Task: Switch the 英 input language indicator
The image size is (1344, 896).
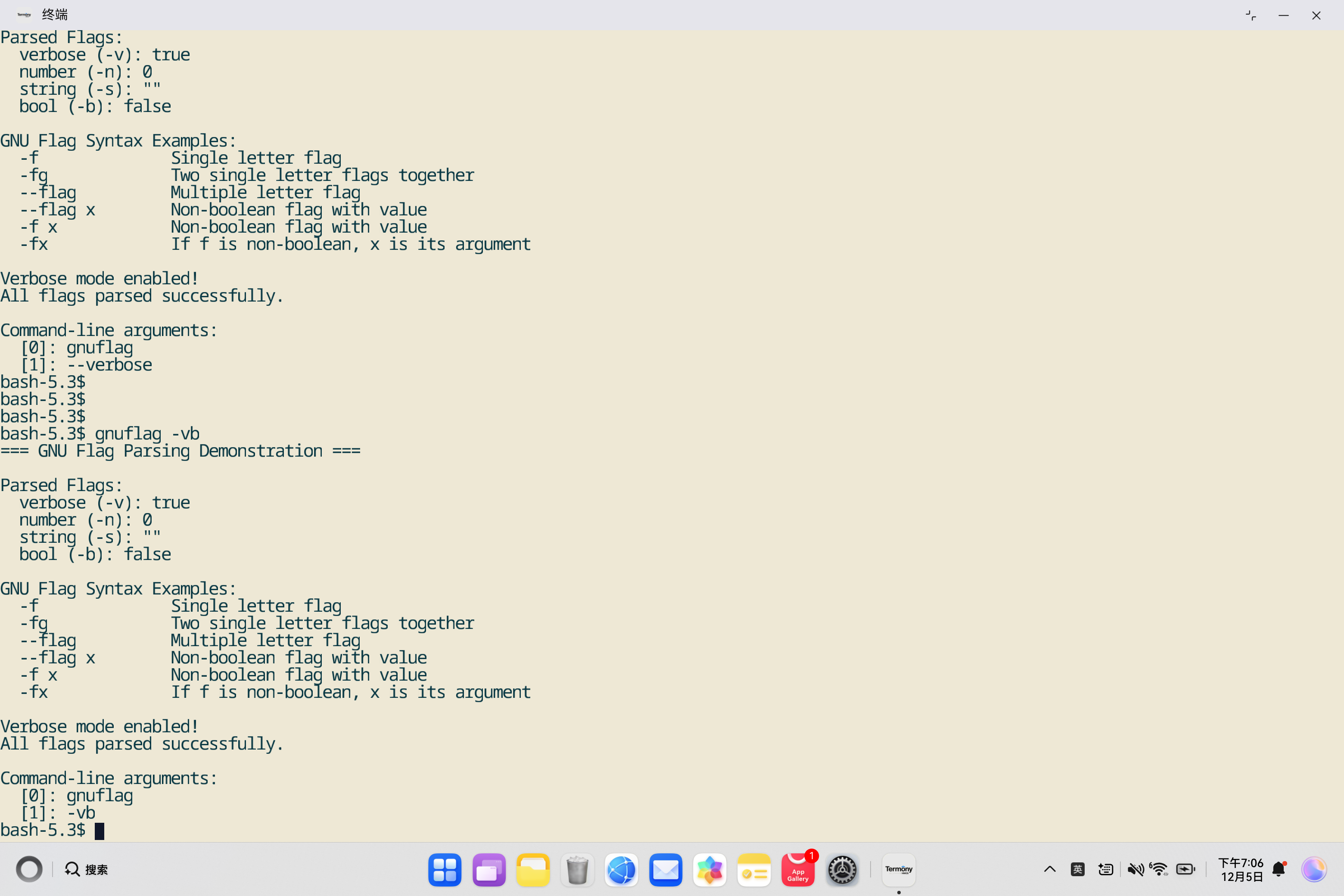Action: pos(1078,870)
